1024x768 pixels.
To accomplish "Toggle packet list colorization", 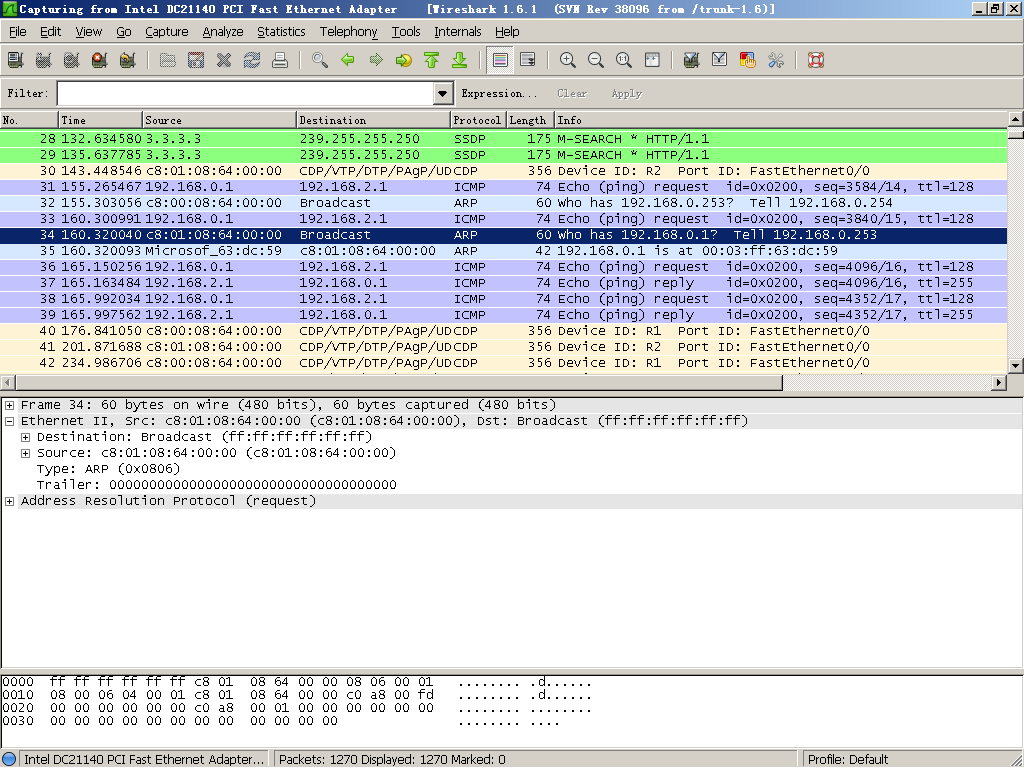I will pos(500,60).
